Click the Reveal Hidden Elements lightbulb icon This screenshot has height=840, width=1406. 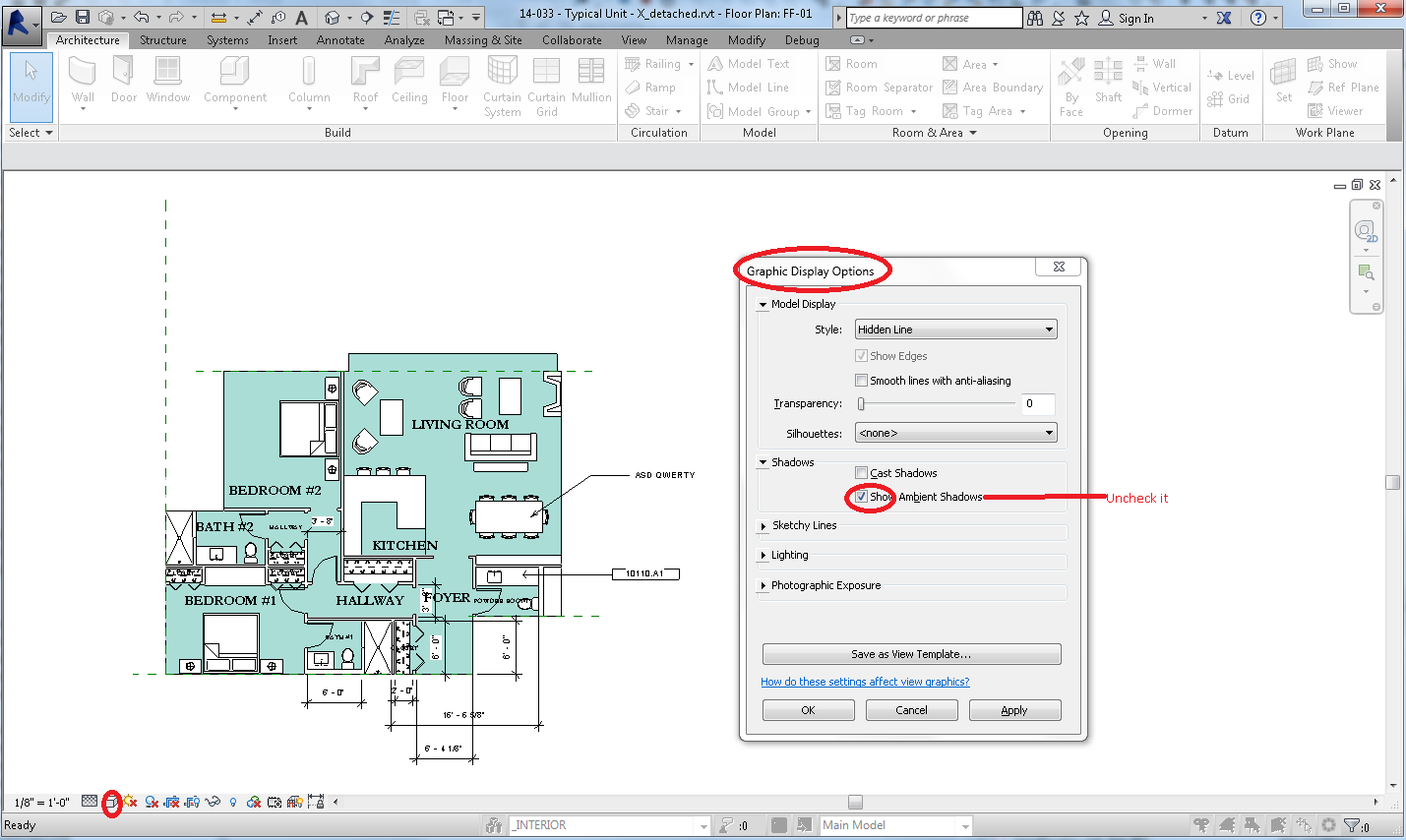tap(232, 803)
